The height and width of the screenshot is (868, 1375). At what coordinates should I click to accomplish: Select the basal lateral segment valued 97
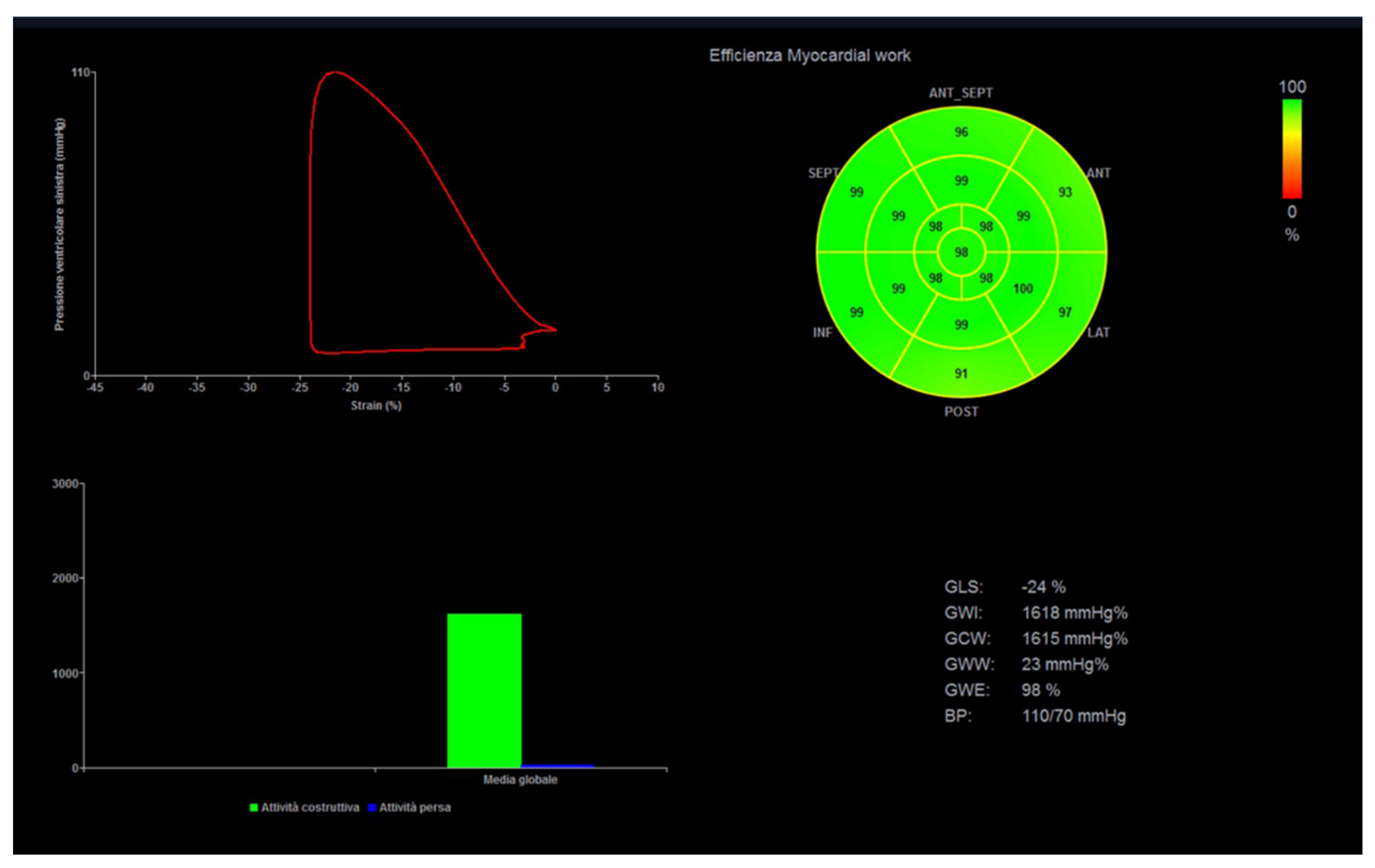(1065, 312)
